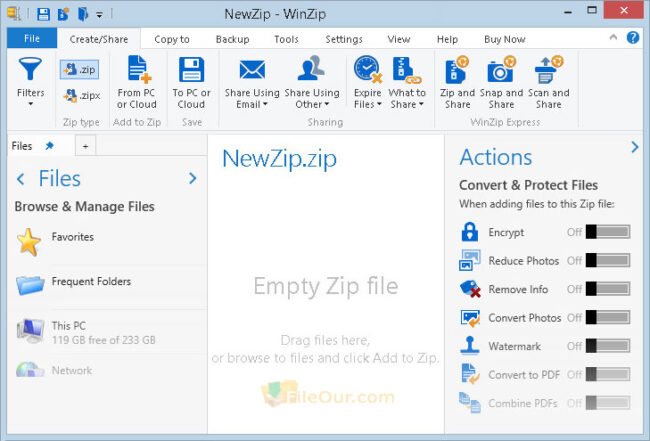Switch to the Backup ribbon tab

click(x=233, y=39)
